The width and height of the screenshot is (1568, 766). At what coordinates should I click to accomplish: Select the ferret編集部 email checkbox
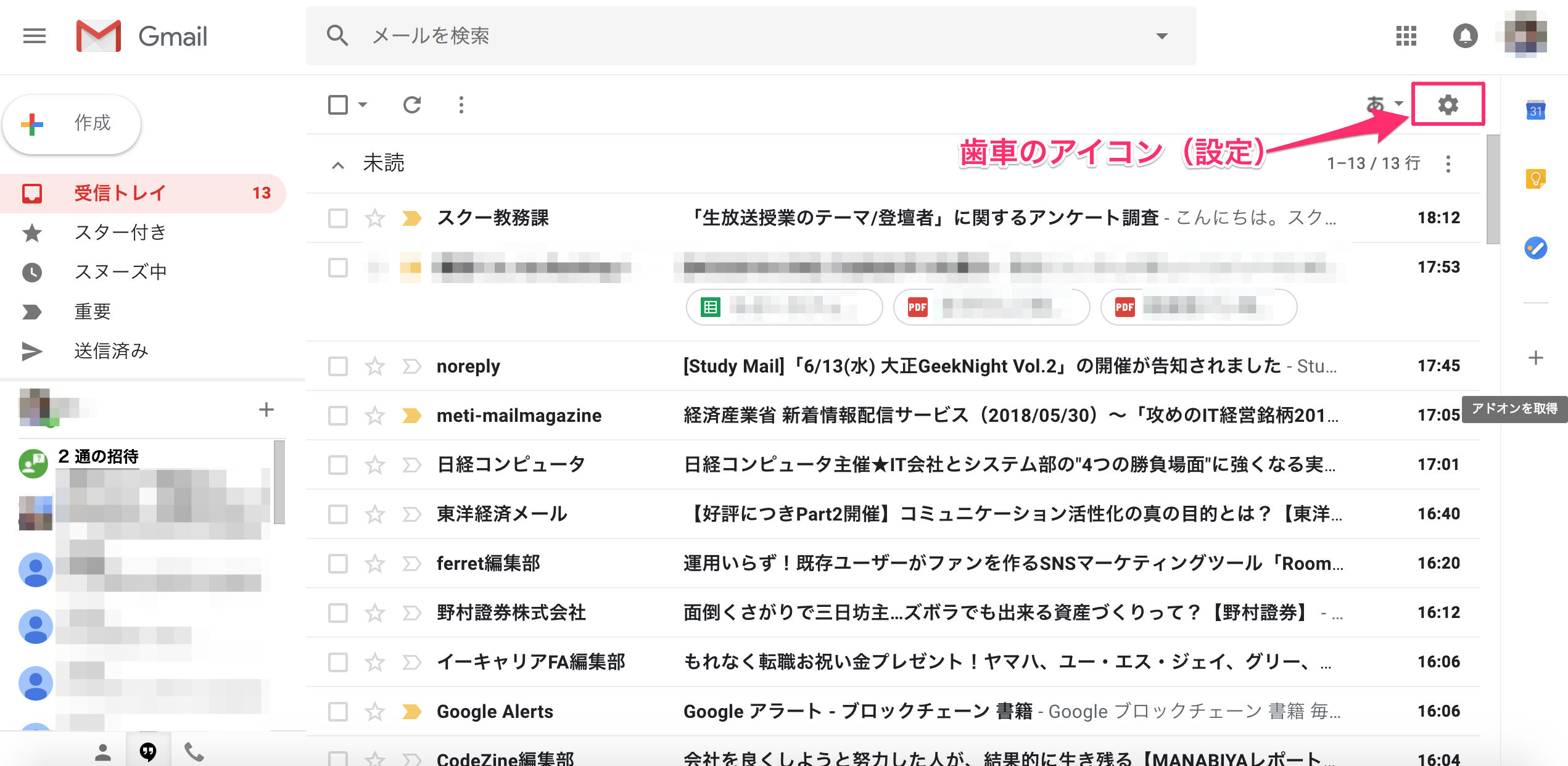click(x=338, y=563)
